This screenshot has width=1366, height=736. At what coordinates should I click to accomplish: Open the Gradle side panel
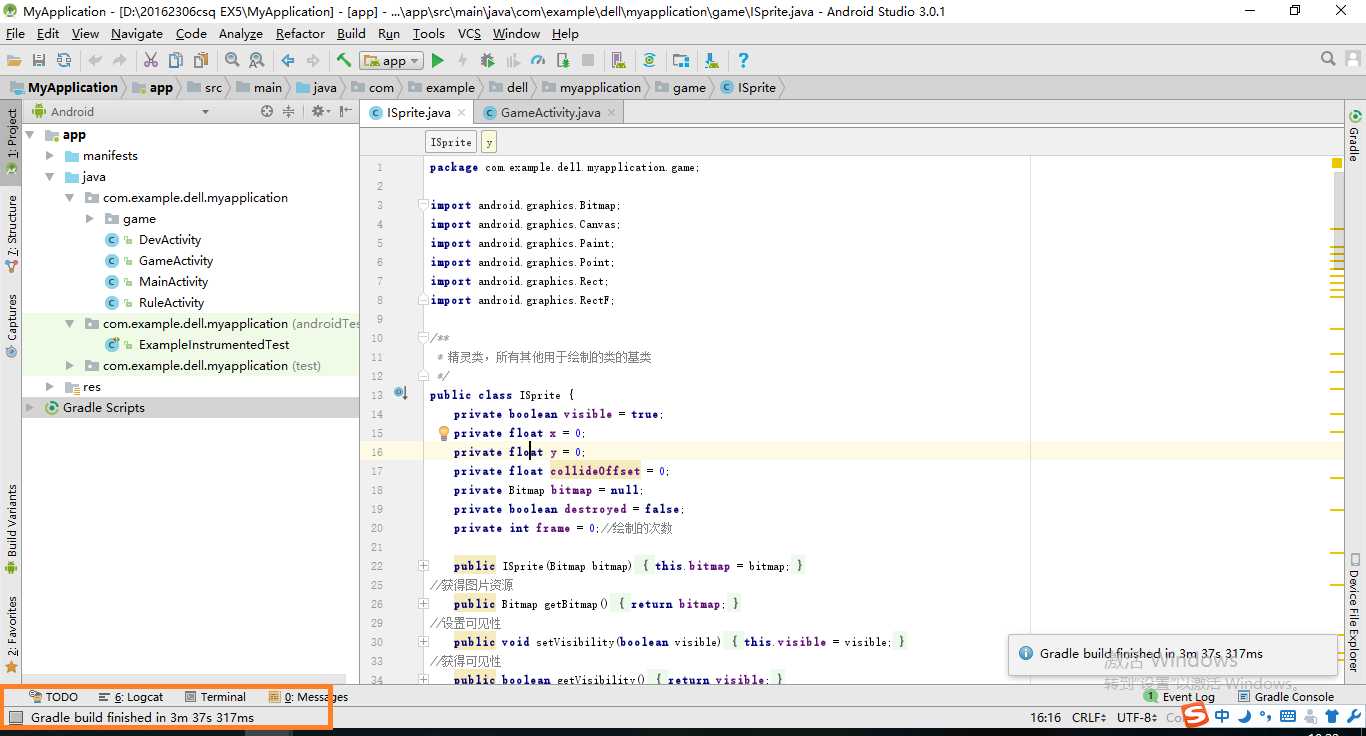pos(1355,136)
